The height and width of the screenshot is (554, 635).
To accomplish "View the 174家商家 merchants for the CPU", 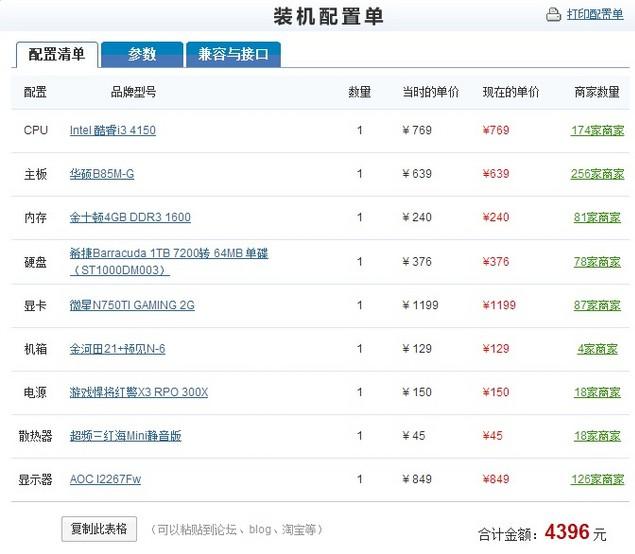I will 597,130.
